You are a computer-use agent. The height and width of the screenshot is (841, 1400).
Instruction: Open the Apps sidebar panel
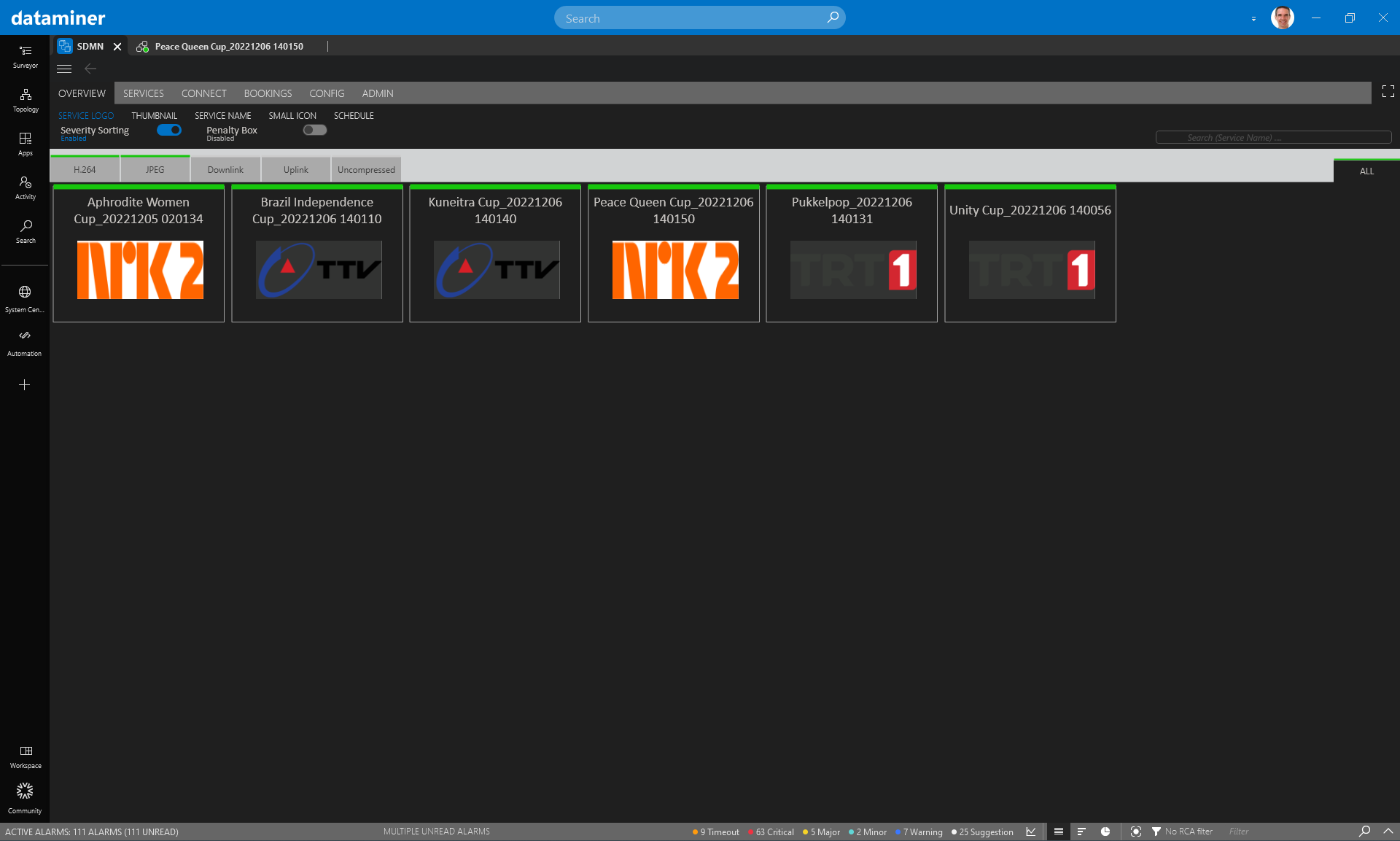[x=25, y=144]
